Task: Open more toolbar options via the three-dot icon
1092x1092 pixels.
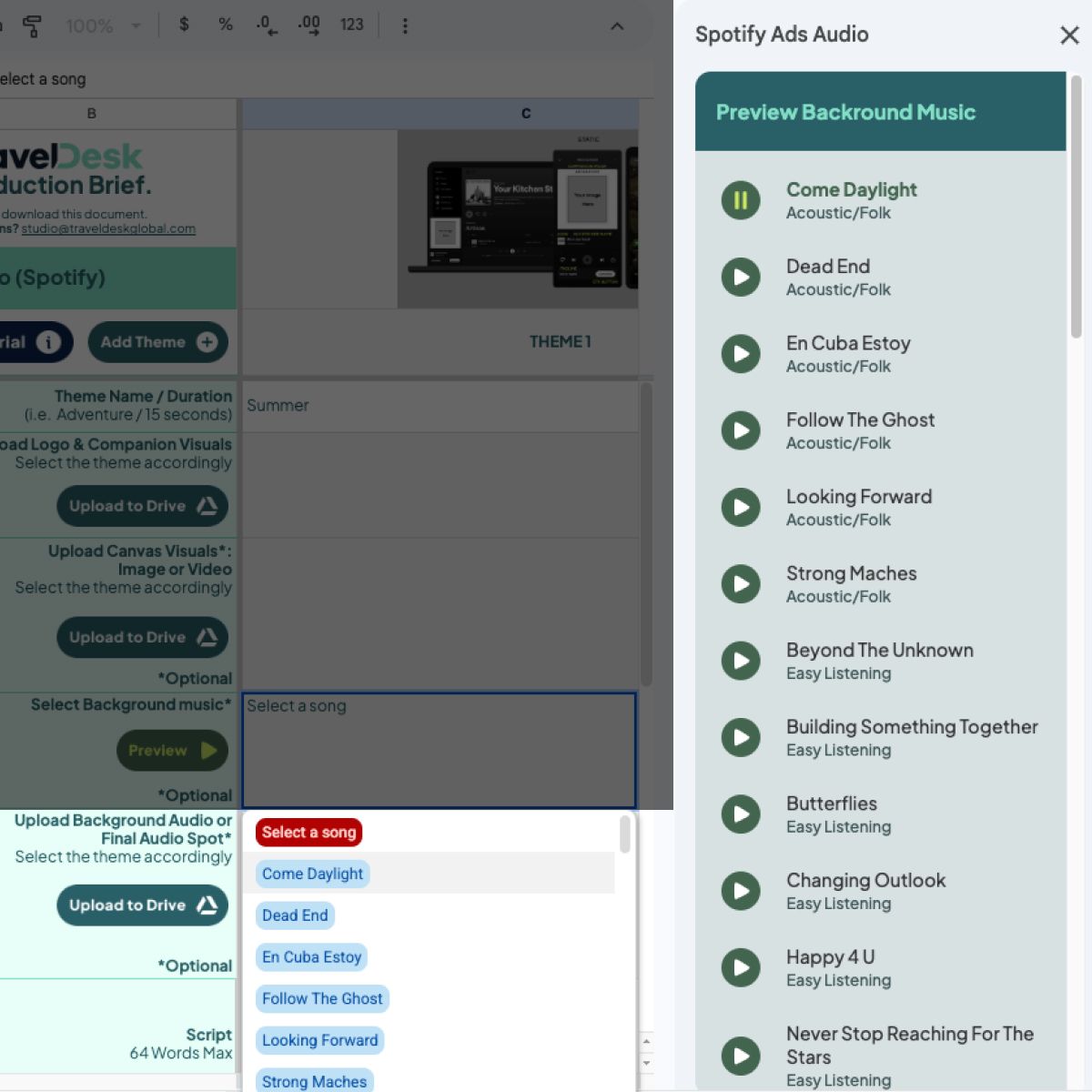Action: point(406,25)
